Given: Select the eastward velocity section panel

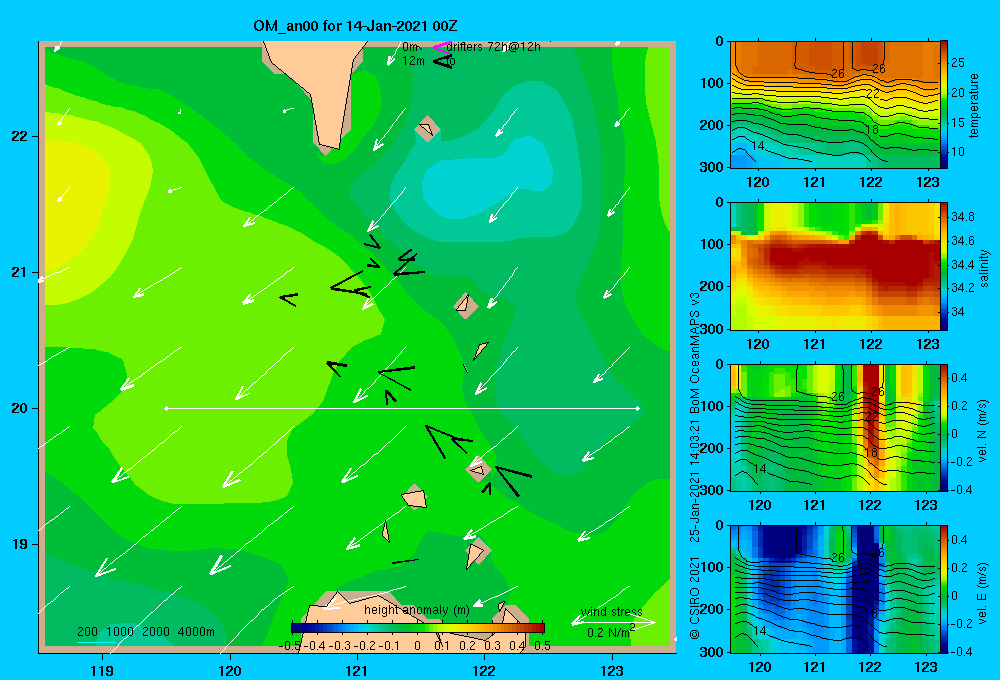Looking at the screenshot, I should [835, 589].
